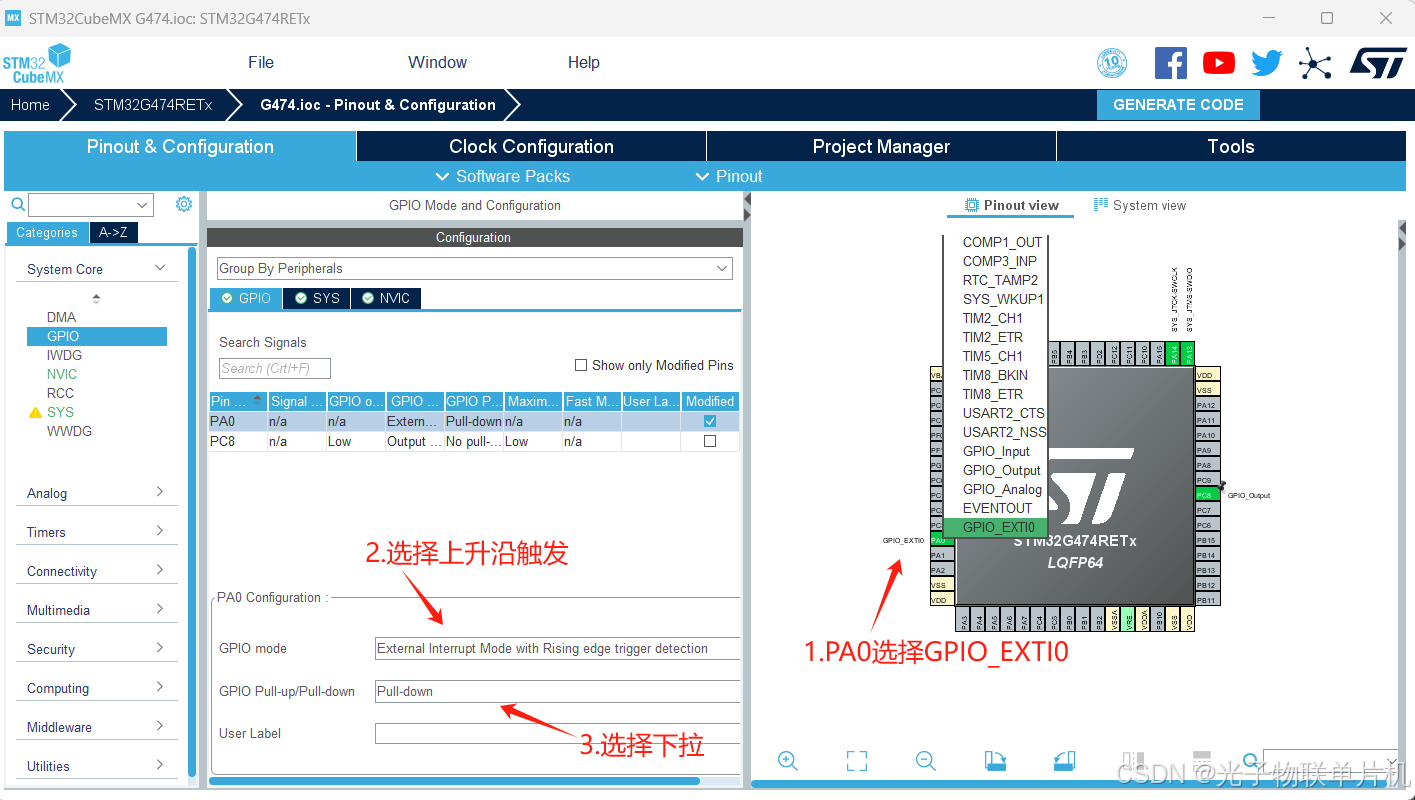Zoom out of the pinout view

pyautogui.click(x=926, y=761)
